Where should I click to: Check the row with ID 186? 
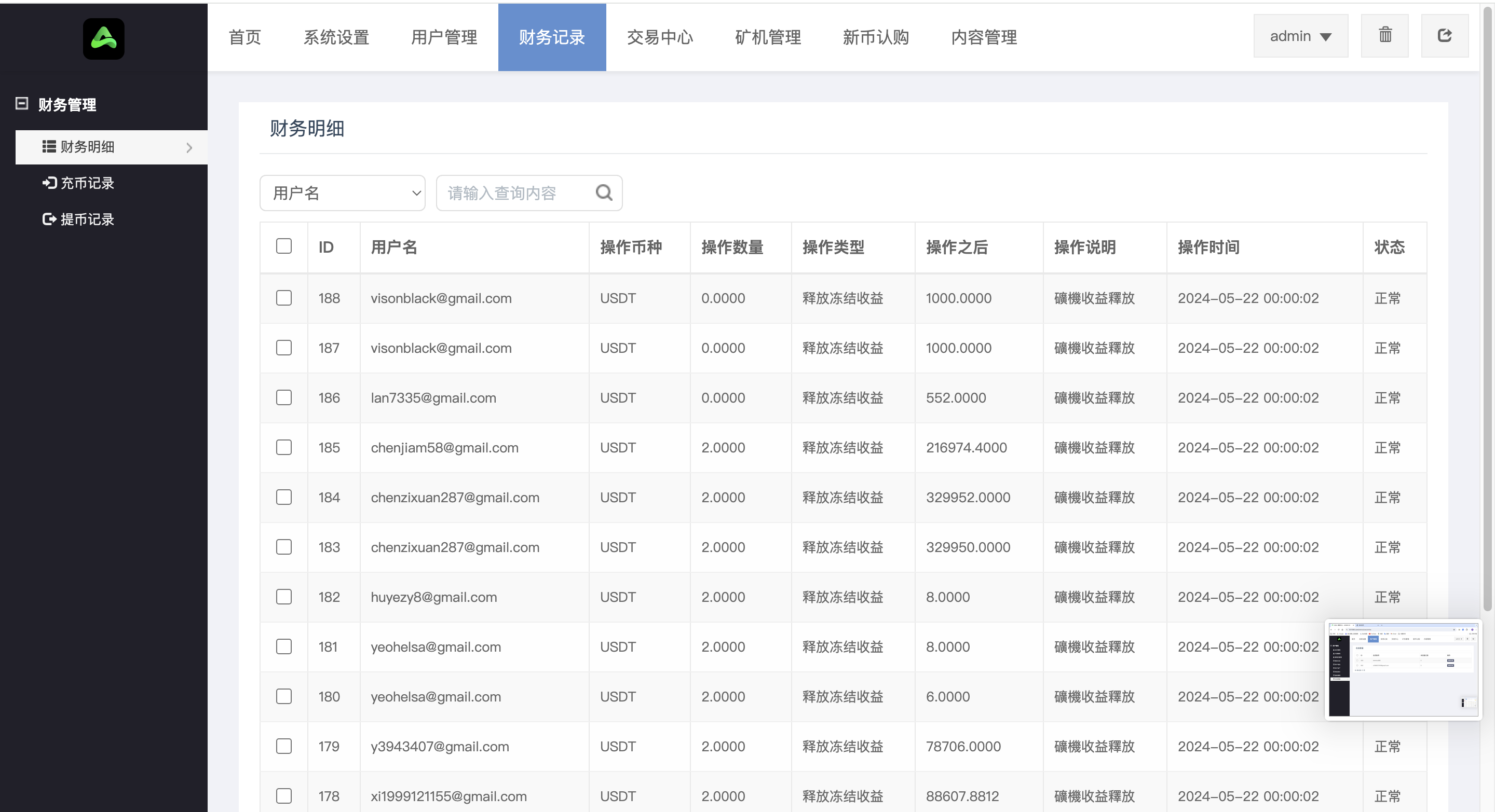284,398
